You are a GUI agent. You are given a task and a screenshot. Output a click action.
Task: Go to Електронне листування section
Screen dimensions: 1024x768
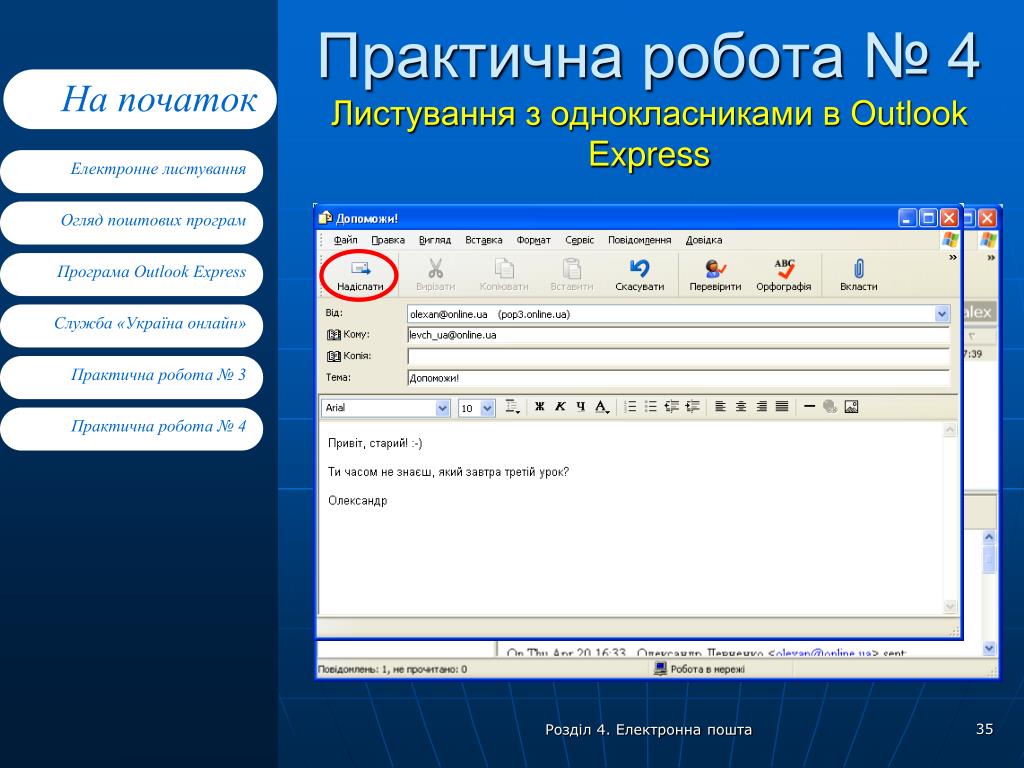pos(132,171)
